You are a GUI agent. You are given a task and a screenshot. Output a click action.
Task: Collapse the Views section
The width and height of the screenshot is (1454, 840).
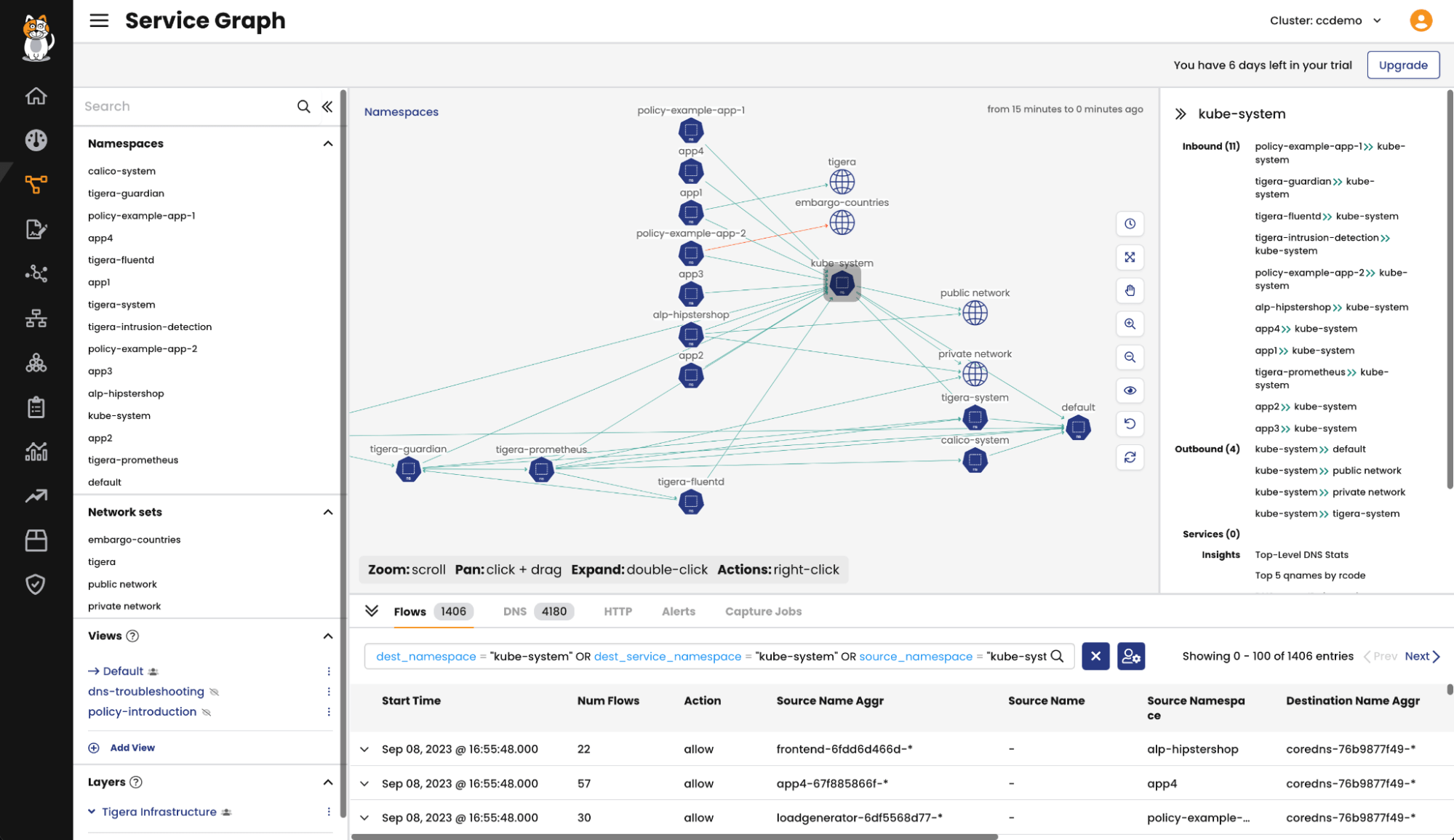point(328,636)
